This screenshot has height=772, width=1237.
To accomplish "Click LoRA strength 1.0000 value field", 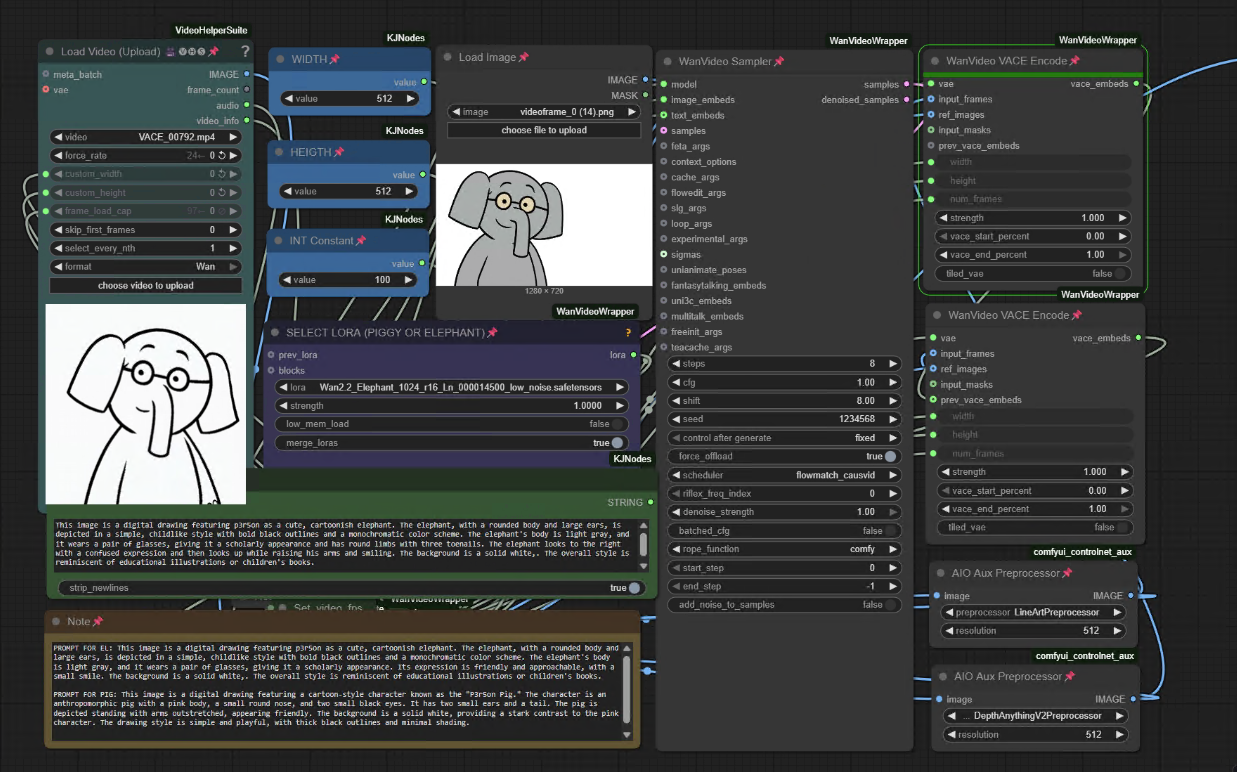I will tap(450, 406).
